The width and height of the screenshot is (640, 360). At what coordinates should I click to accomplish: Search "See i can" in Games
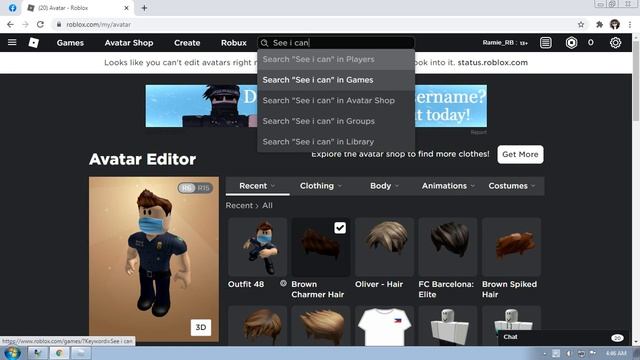click(336, 80)
